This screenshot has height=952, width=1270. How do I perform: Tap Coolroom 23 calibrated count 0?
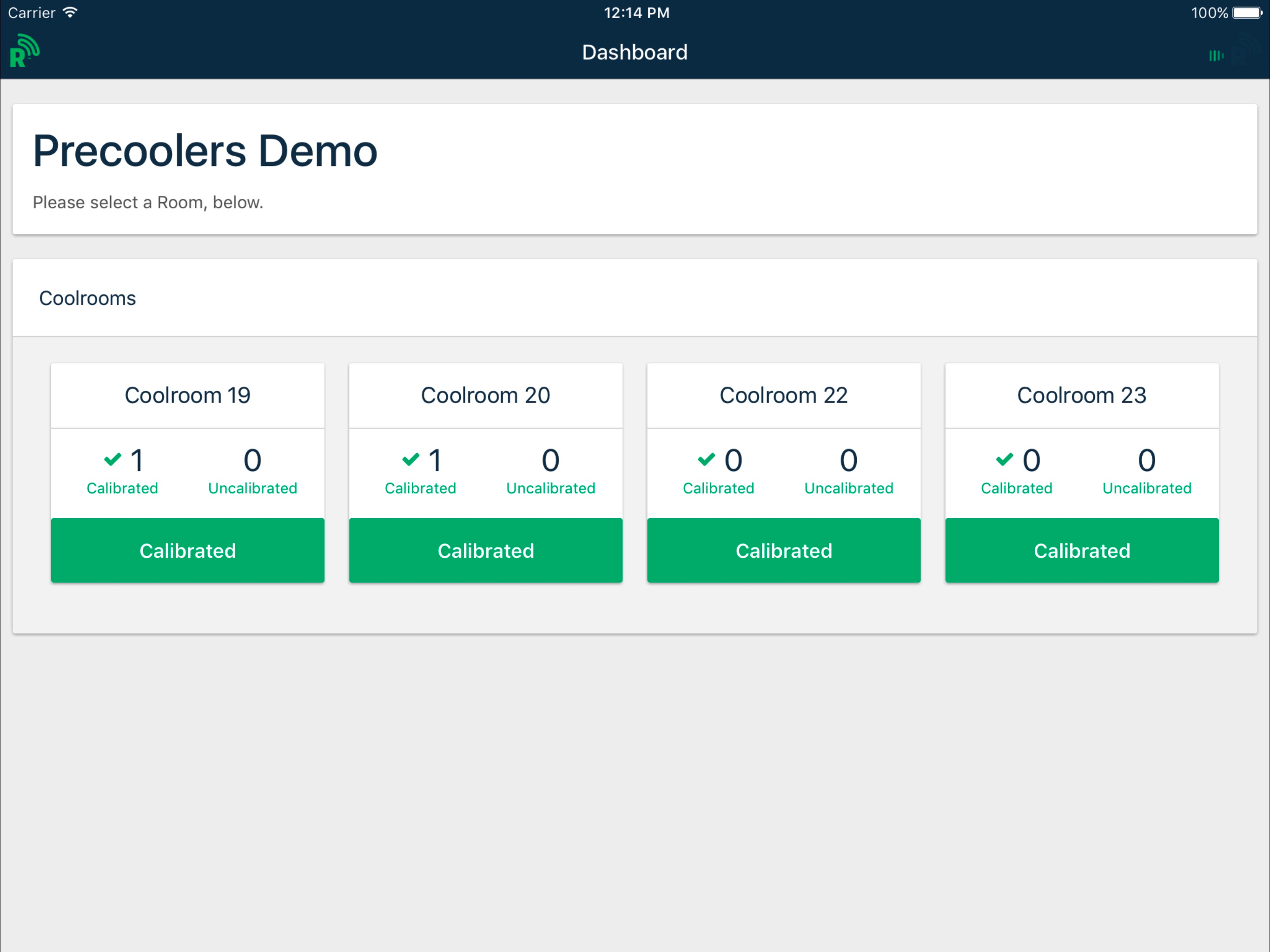click(1031, 460)
